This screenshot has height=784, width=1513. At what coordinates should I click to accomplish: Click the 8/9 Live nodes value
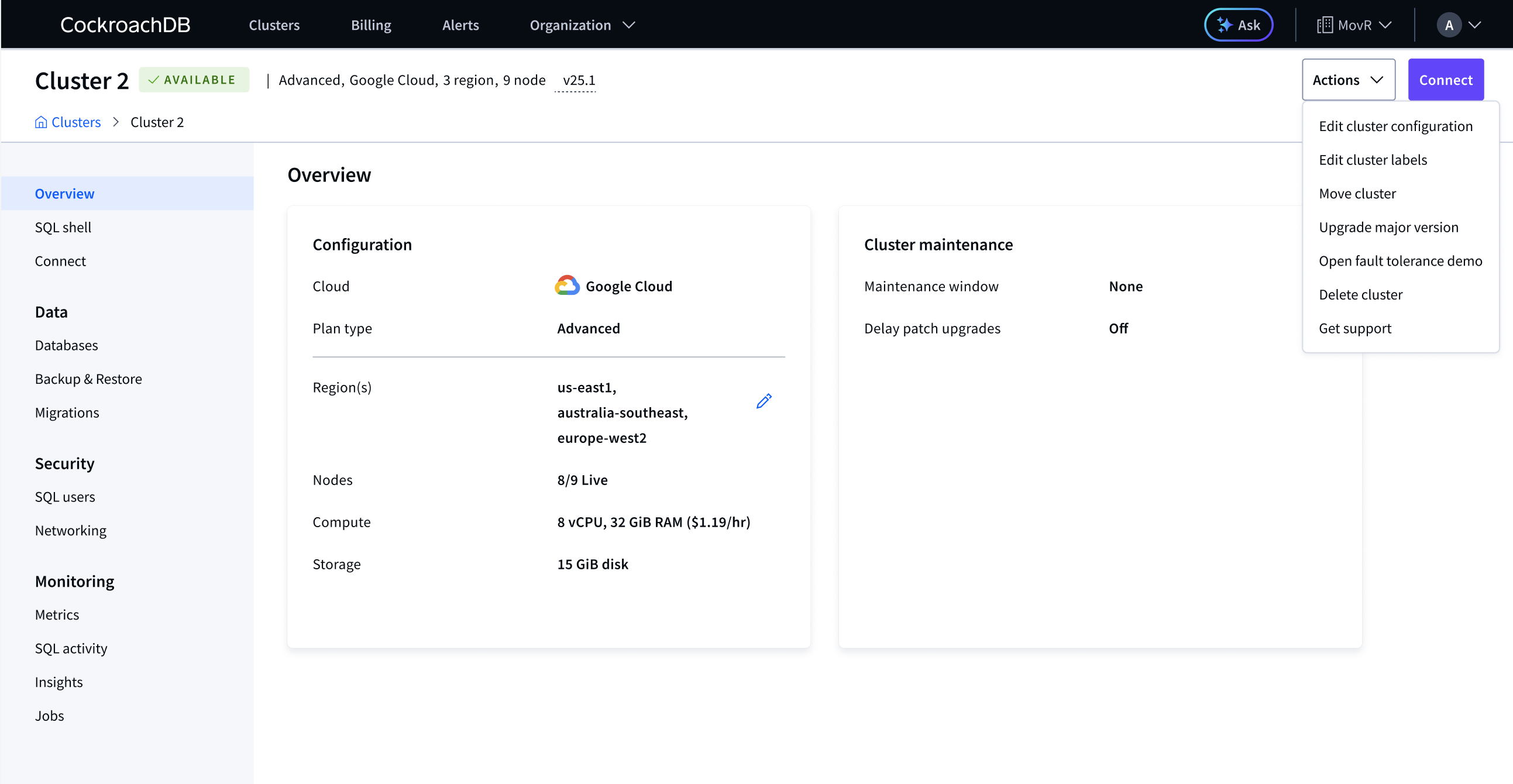click(582, 480)
